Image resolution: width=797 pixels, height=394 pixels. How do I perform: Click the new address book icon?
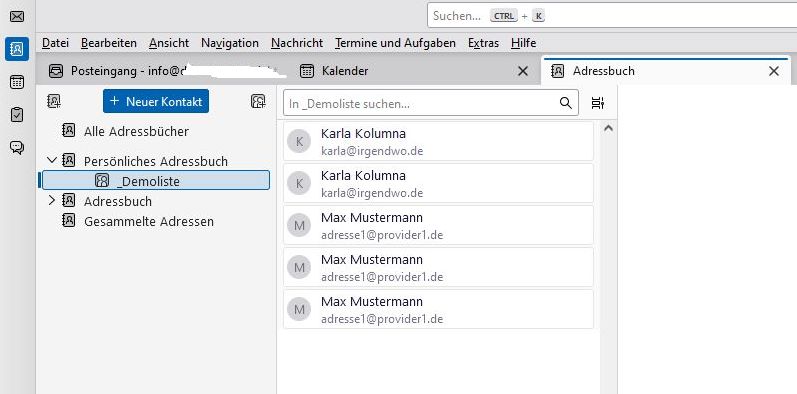(54, 101)
